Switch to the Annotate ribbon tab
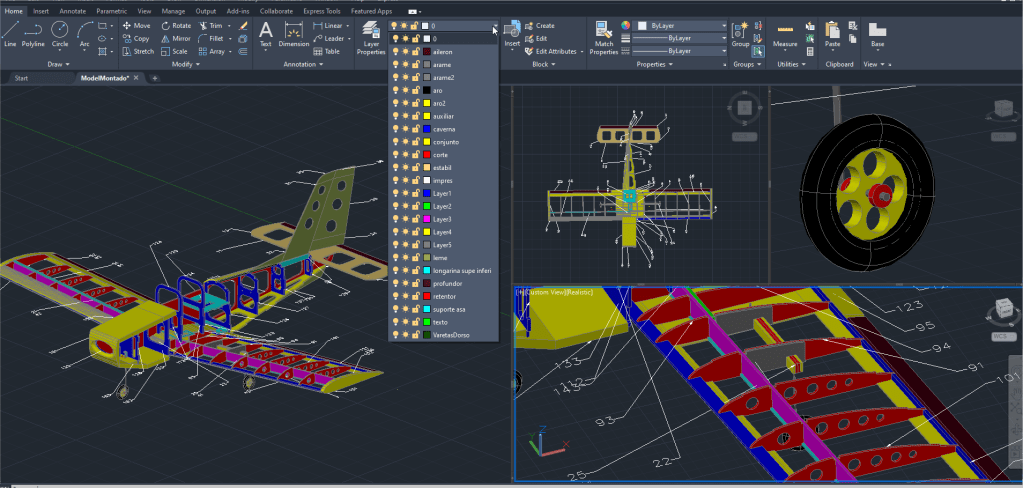Screen dimensions: 1023x488 (72, 11)
